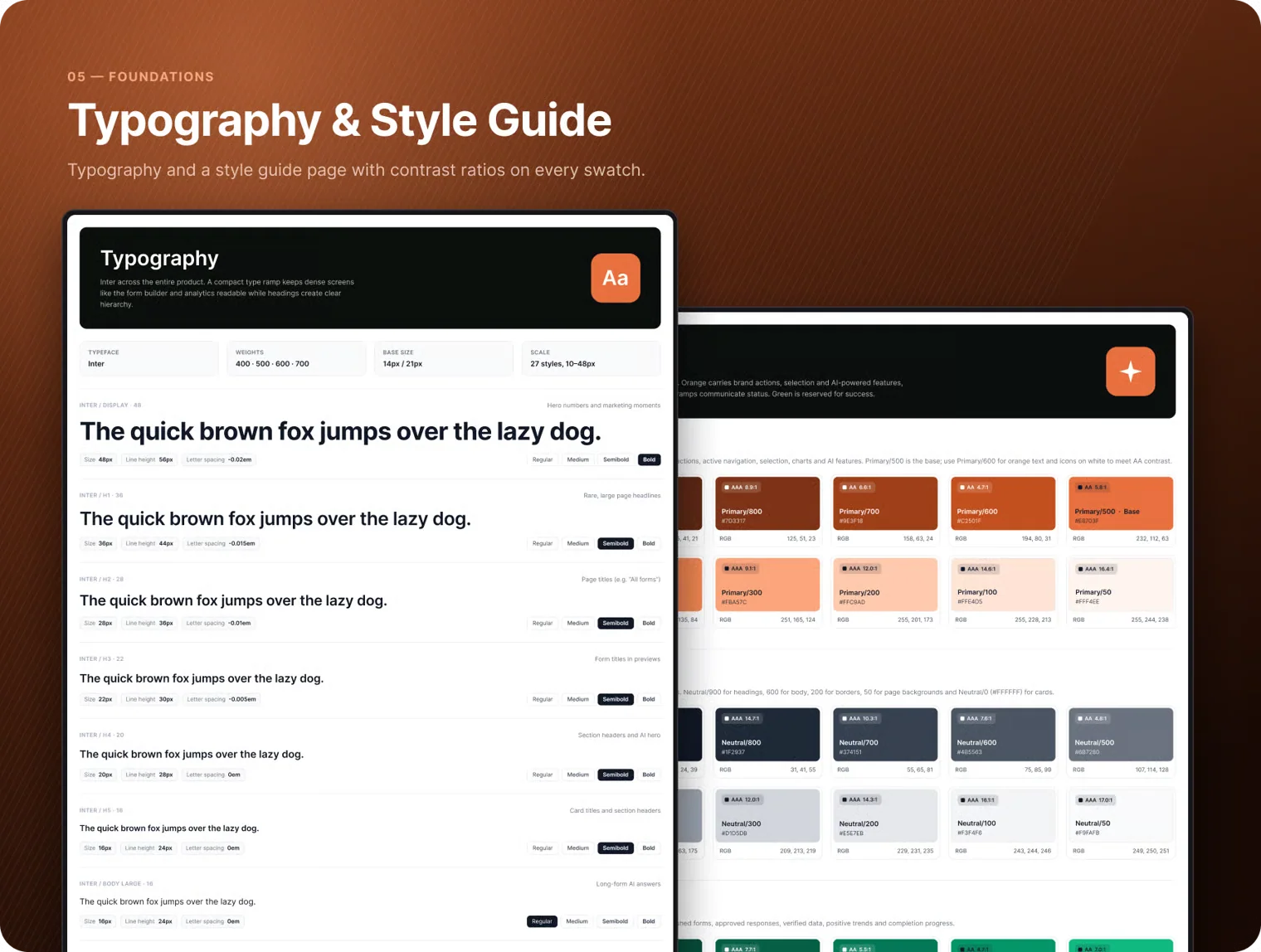The height and width of the screenshot is (952, 1261).
Task: Select Bold weight in the H3 22 row
Action: (x=649, y=699)
